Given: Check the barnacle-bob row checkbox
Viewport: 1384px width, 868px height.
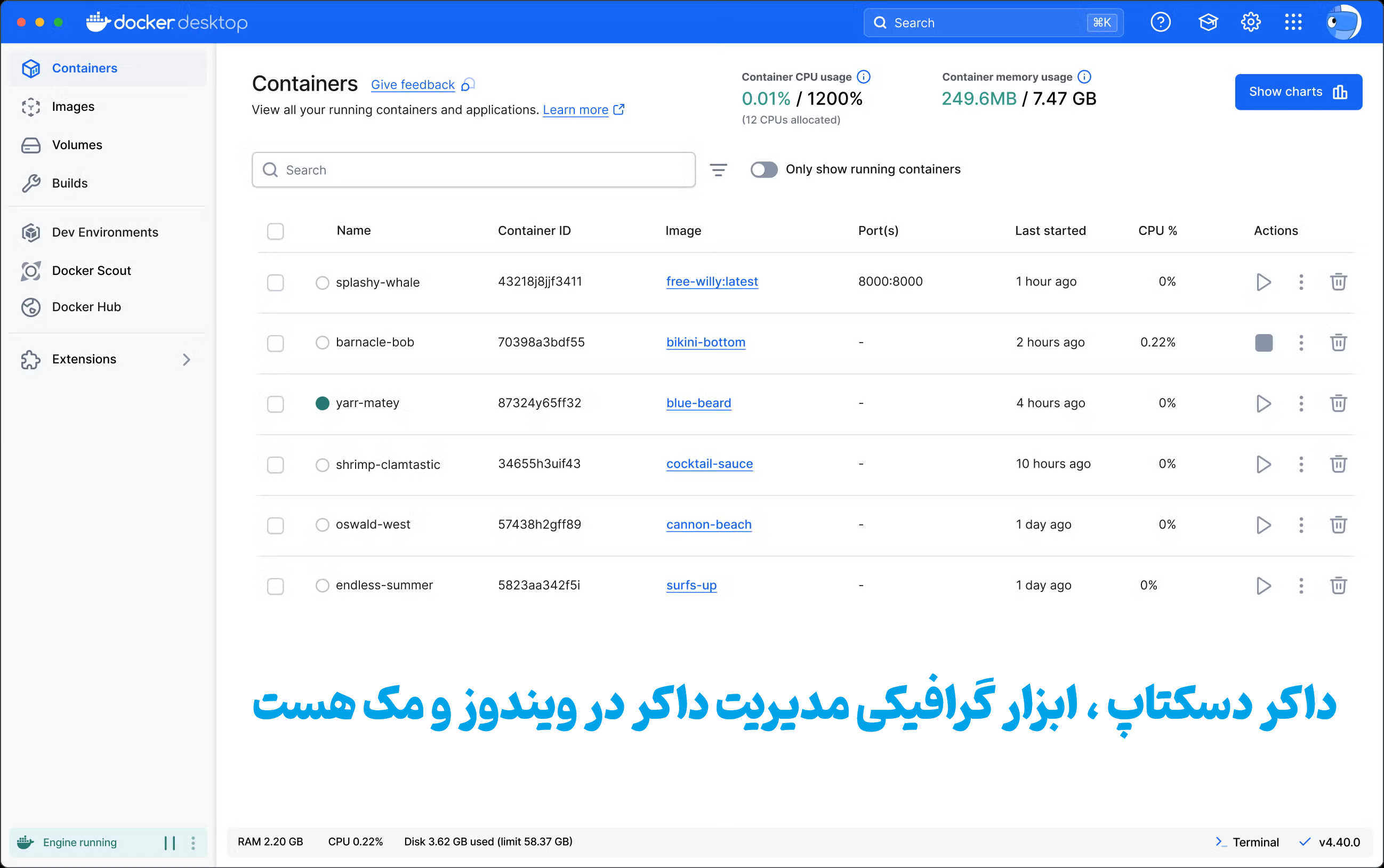Looking at the screenshot, I should coord(275,343).
